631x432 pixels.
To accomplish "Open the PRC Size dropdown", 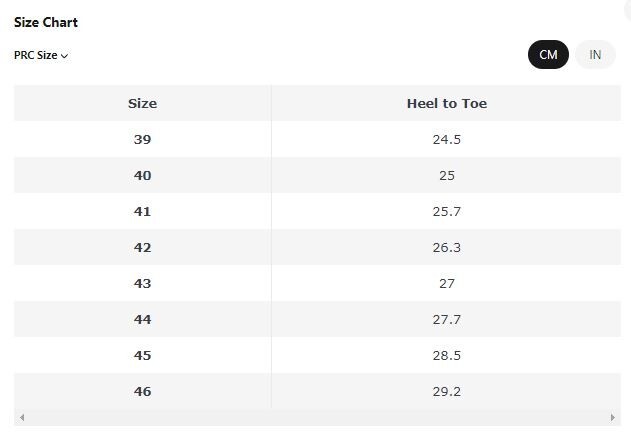I will pyautogui.click(x=41, y=55).
